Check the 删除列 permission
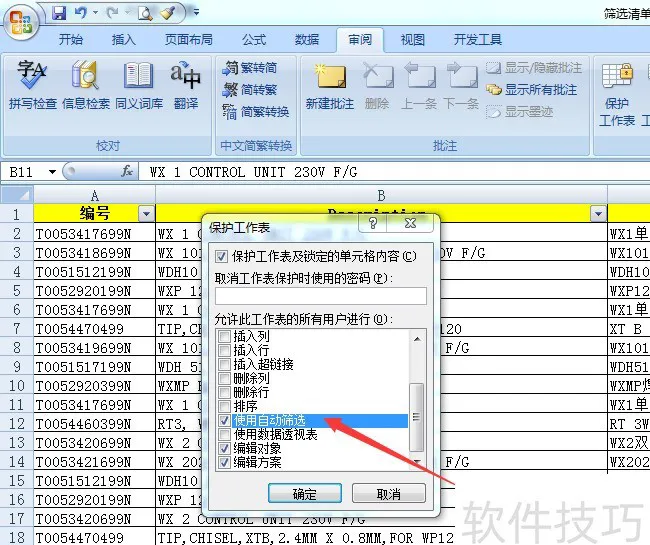This screenshot has width=650, height=545. click(x=224, y=378)
